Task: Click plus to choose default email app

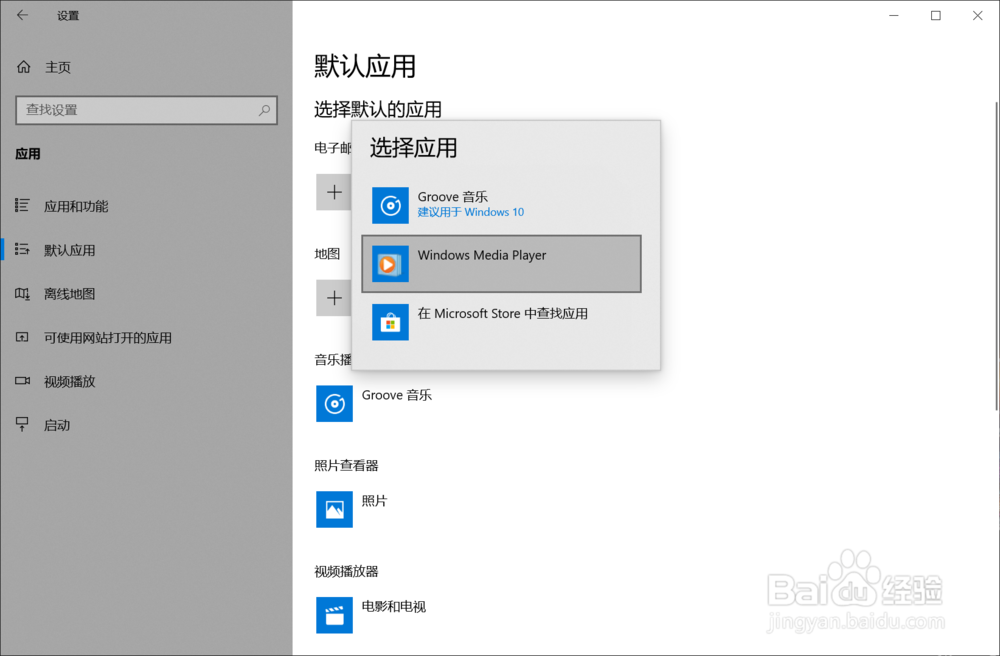Action: point(334,191)
